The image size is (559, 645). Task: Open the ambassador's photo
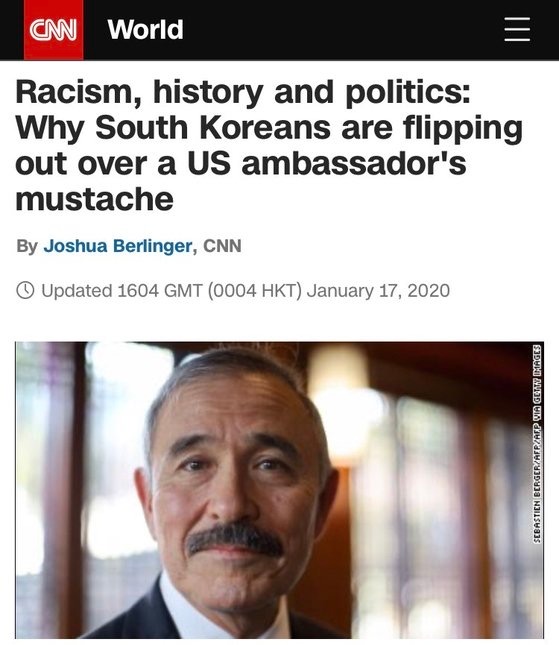pyautogui.click(x=279, y=490)
